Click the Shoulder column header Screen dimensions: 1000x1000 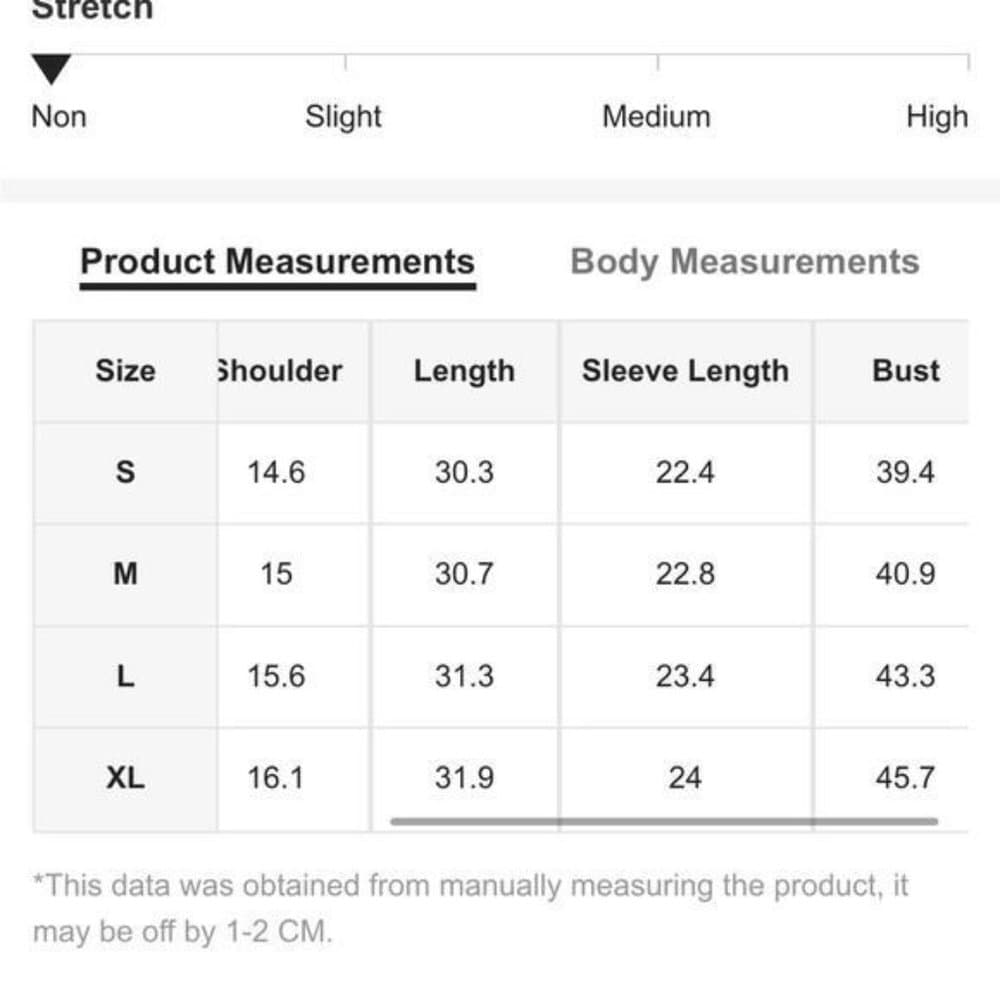coord(279,371)
